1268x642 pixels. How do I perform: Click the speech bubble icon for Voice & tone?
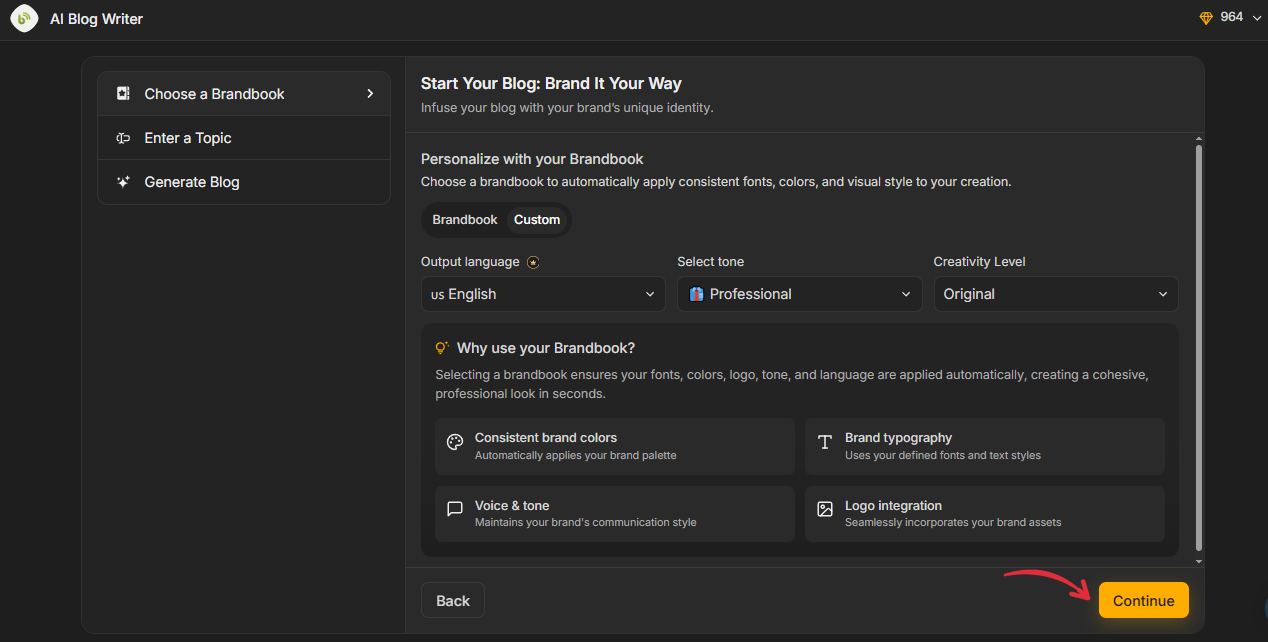tap(455, 509)
